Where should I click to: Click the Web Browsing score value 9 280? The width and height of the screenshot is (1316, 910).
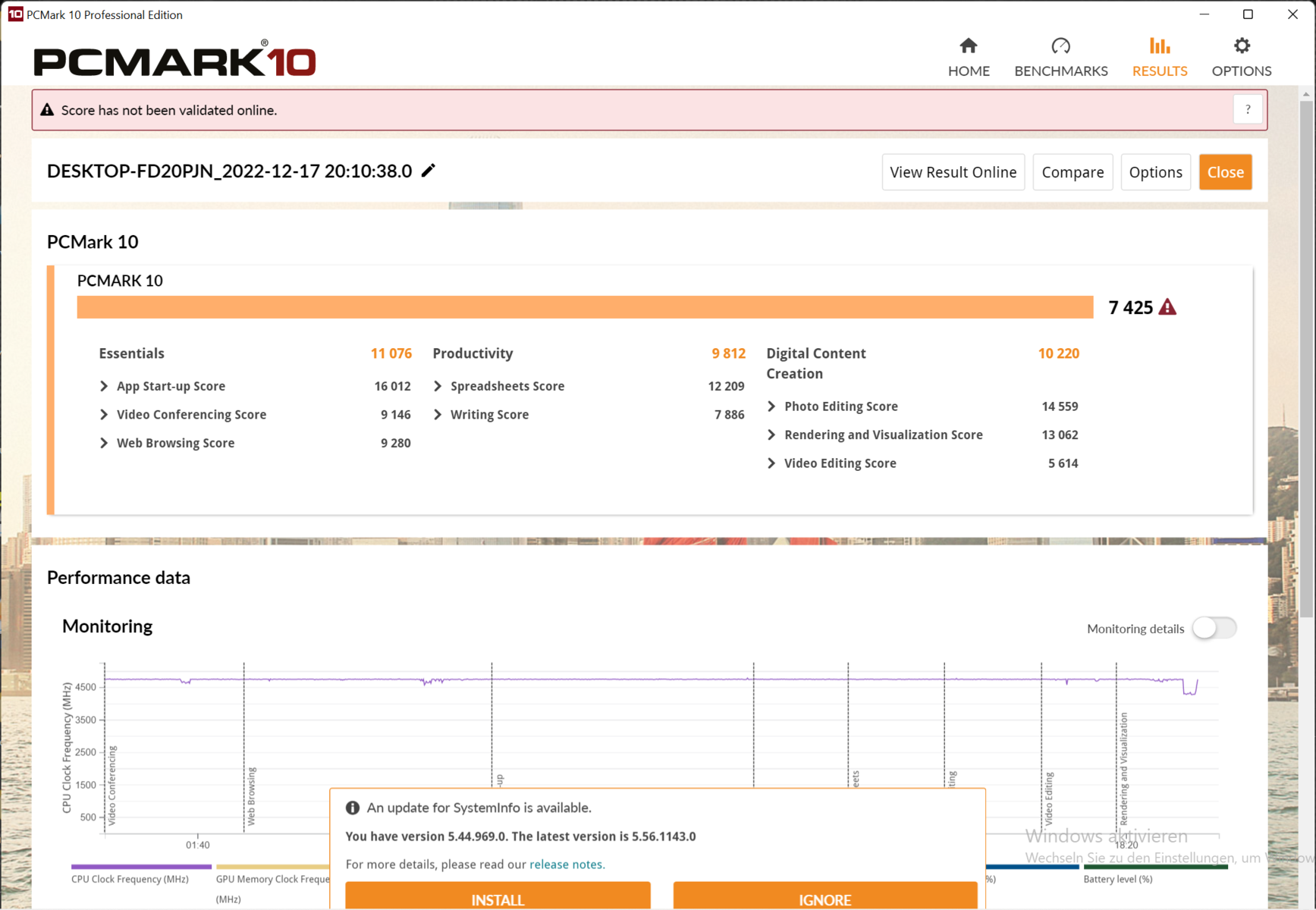[395, 443]
